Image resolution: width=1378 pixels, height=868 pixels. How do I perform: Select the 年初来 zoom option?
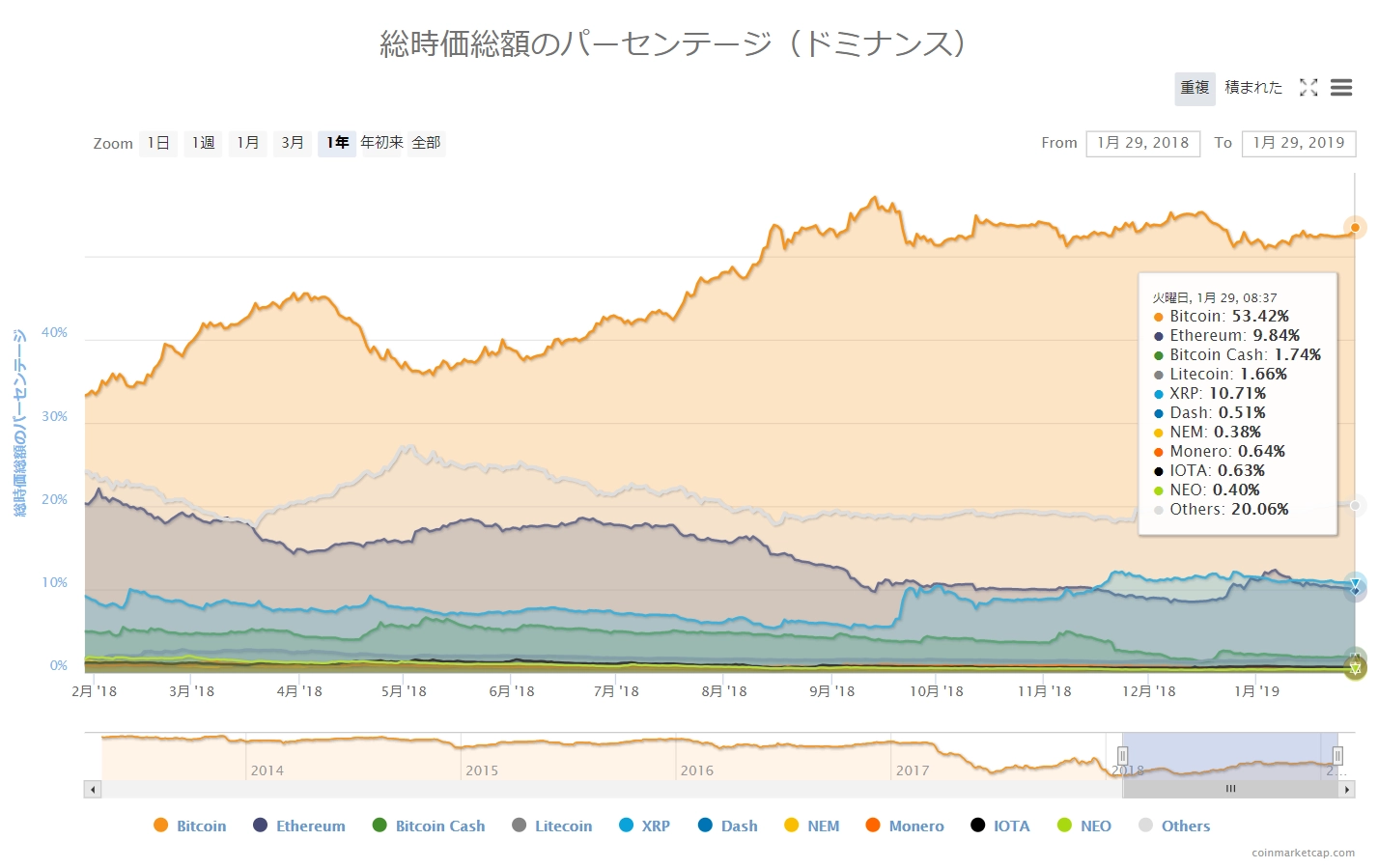tap(381, 143)
